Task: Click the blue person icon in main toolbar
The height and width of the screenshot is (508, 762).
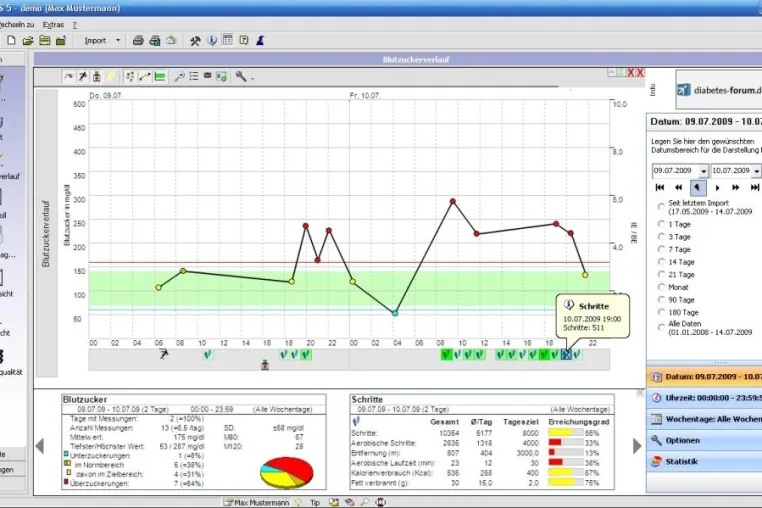Action: 260,40
